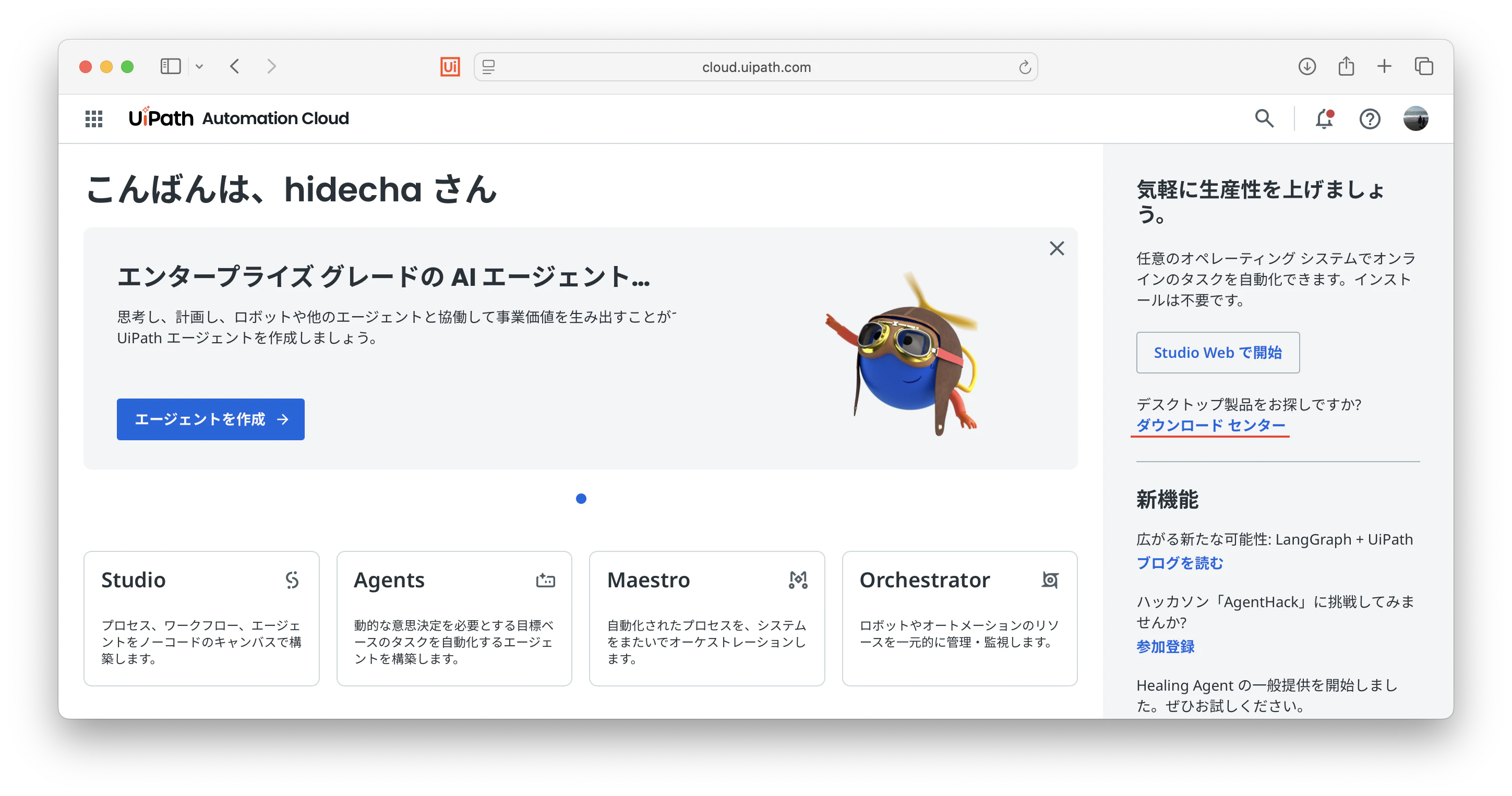Screen dimensions: 1512x796
Task: Click the LangGraph + UiPath announcement text
Action: pos(1274,539)
